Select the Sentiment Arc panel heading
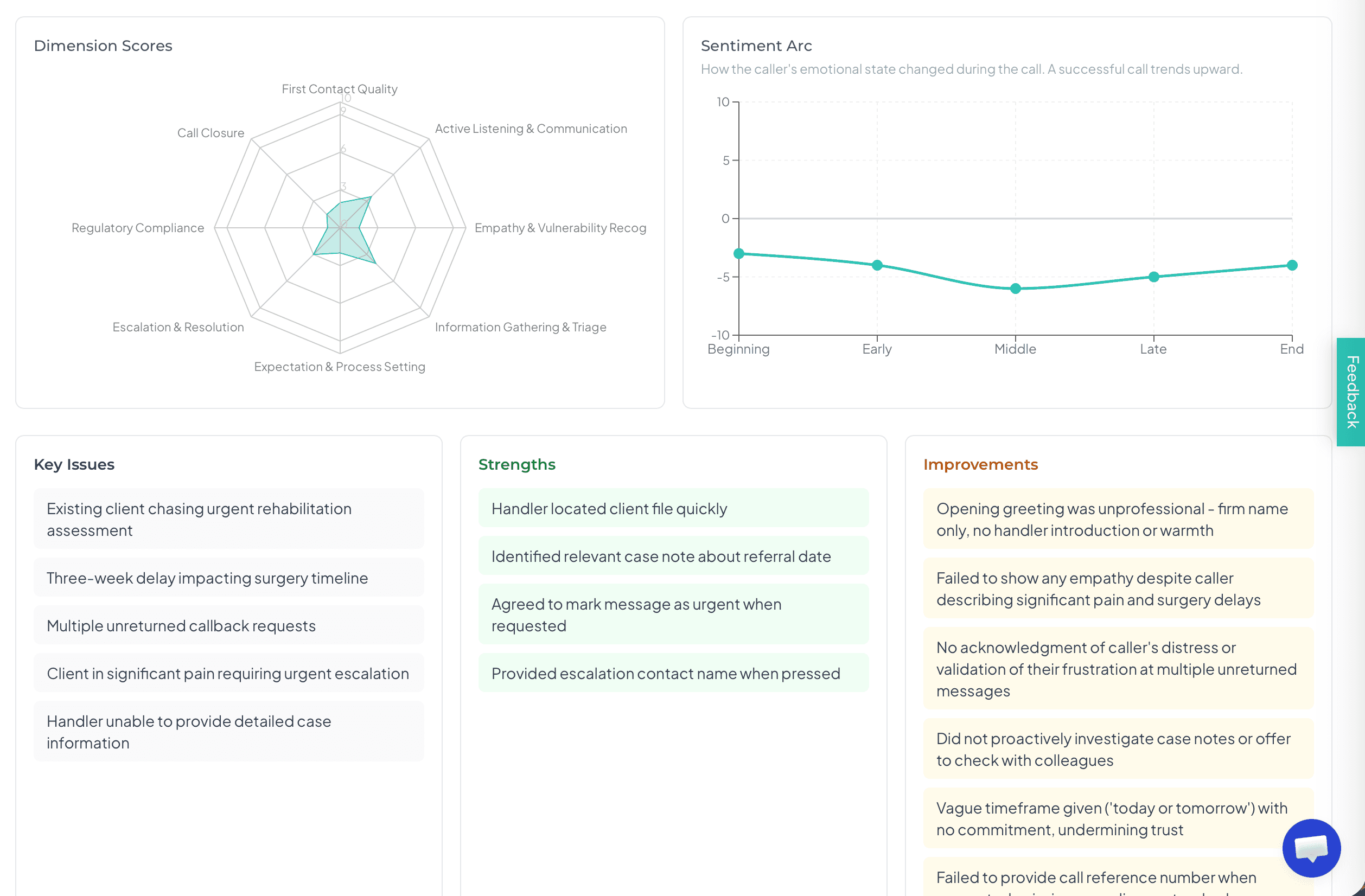The height and width of the screenshot is (896, 1365). (x=756, y=45)
